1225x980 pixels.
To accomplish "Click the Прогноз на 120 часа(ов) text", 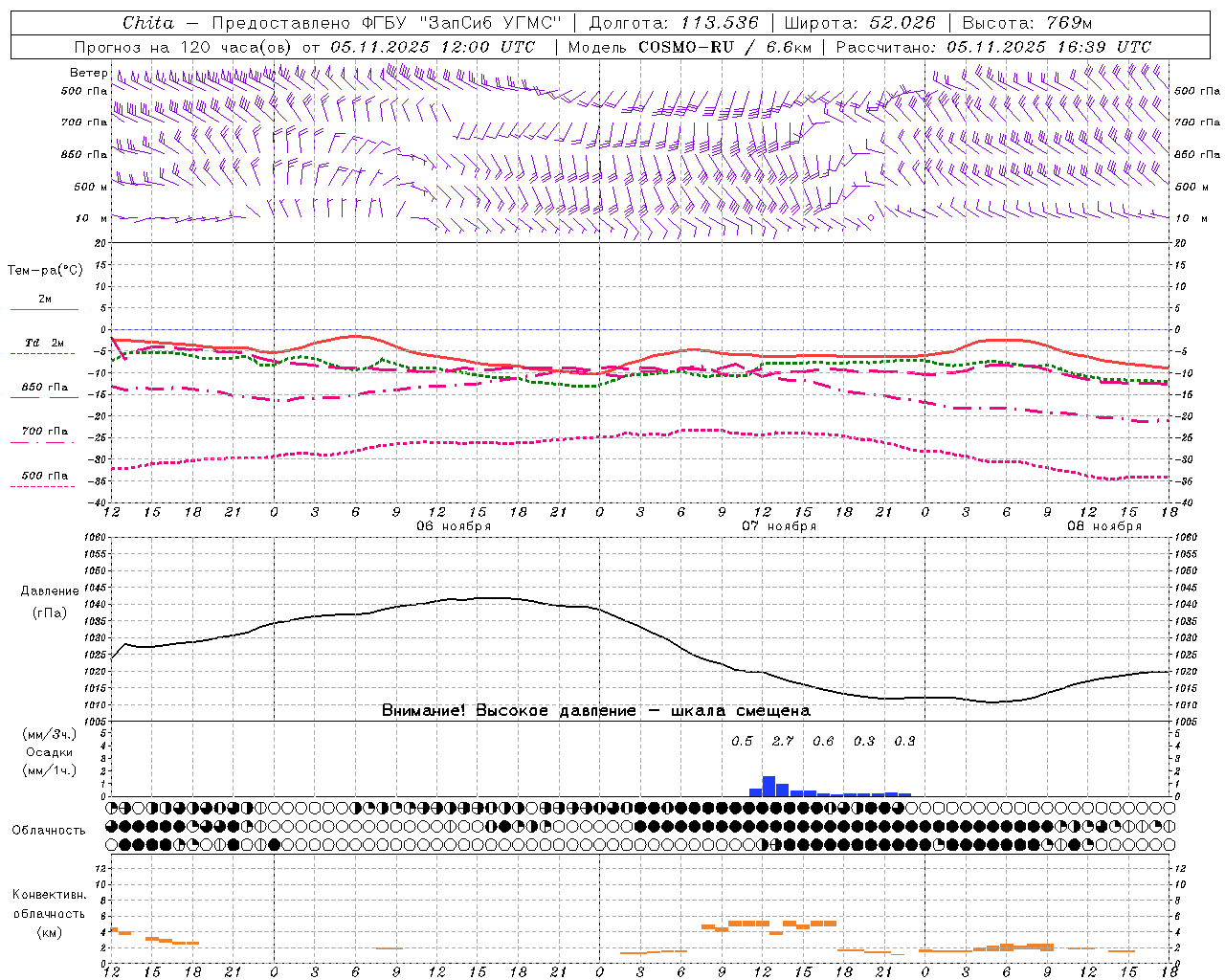I will coord(185,47).
